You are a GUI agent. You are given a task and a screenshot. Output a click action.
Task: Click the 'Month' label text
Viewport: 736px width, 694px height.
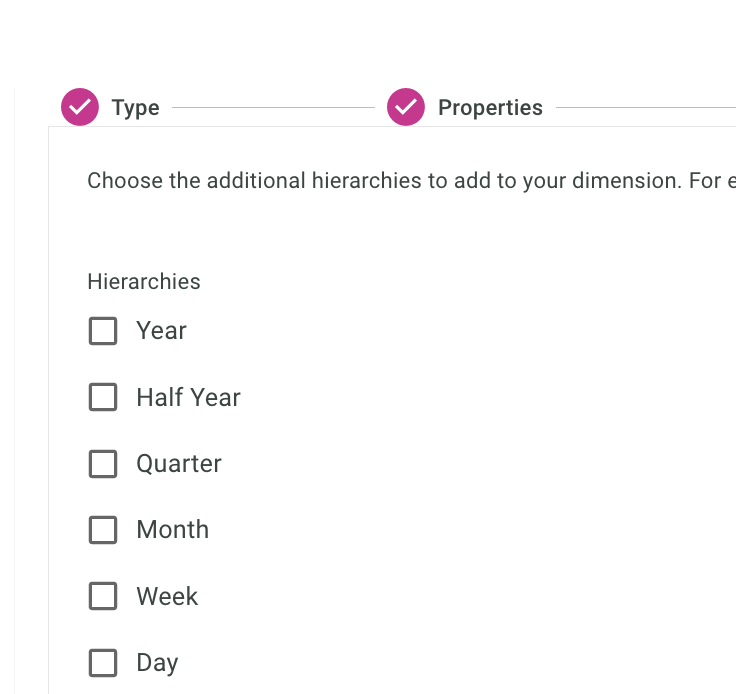(x=172, y=530)
